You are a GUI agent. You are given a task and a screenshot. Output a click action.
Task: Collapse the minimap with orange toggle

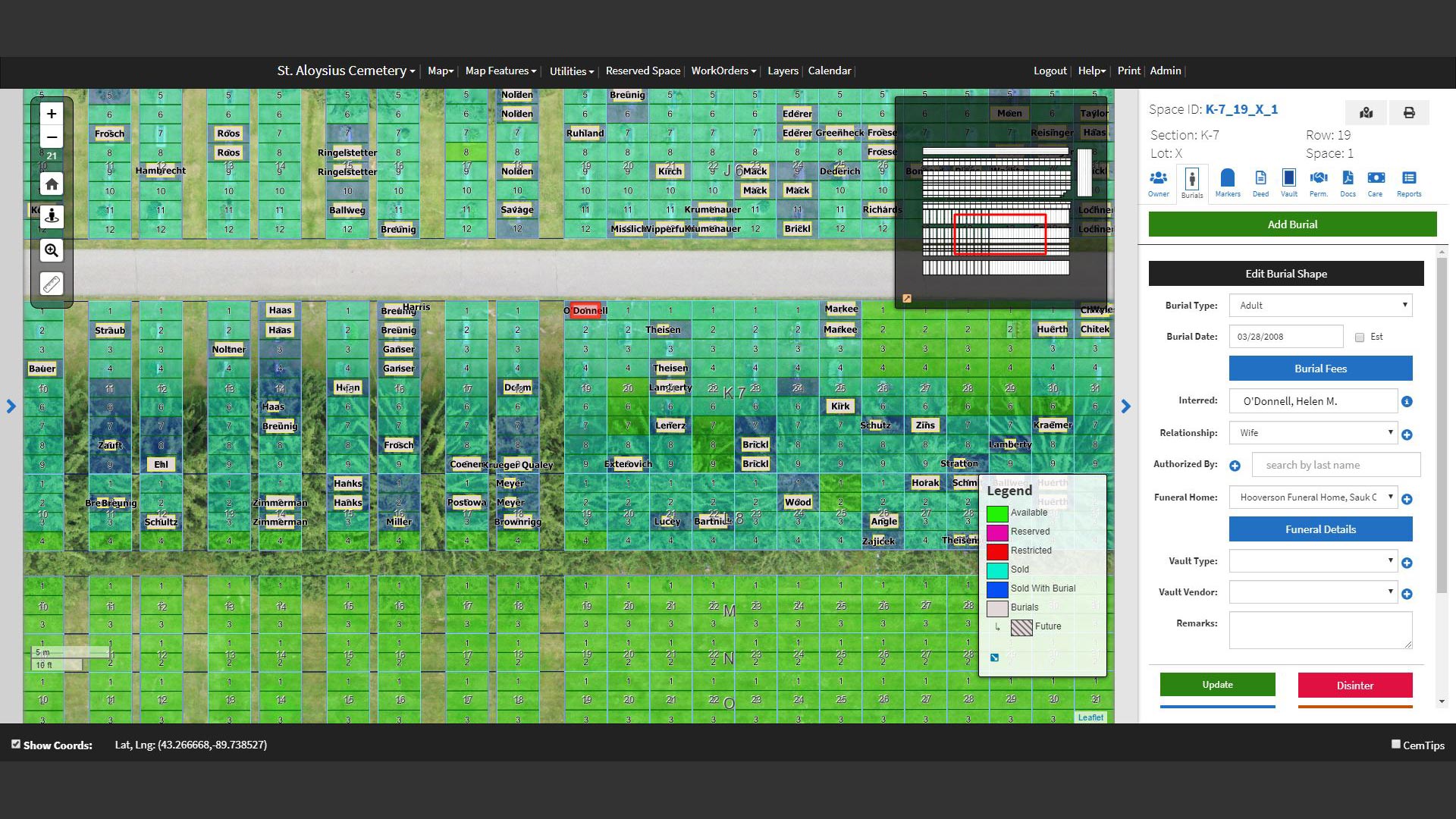[x=906, y=298]
